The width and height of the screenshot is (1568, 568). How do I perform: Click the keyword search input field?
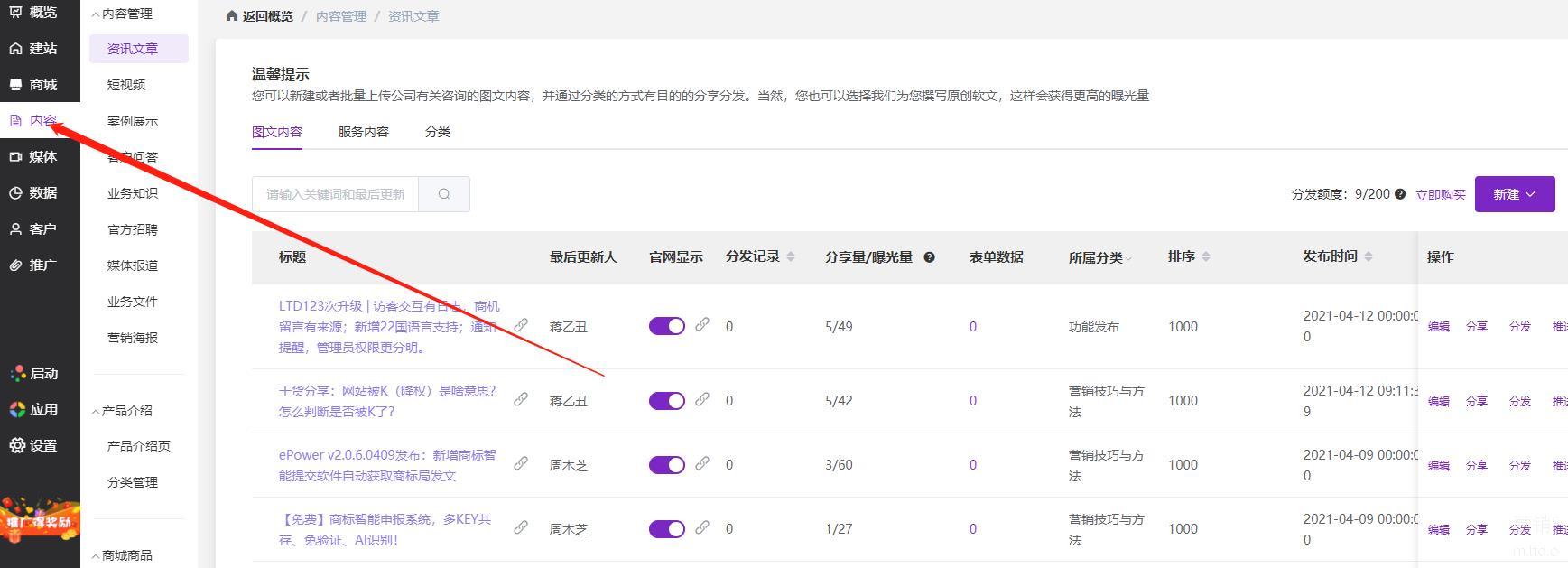(x=335, y=194)
